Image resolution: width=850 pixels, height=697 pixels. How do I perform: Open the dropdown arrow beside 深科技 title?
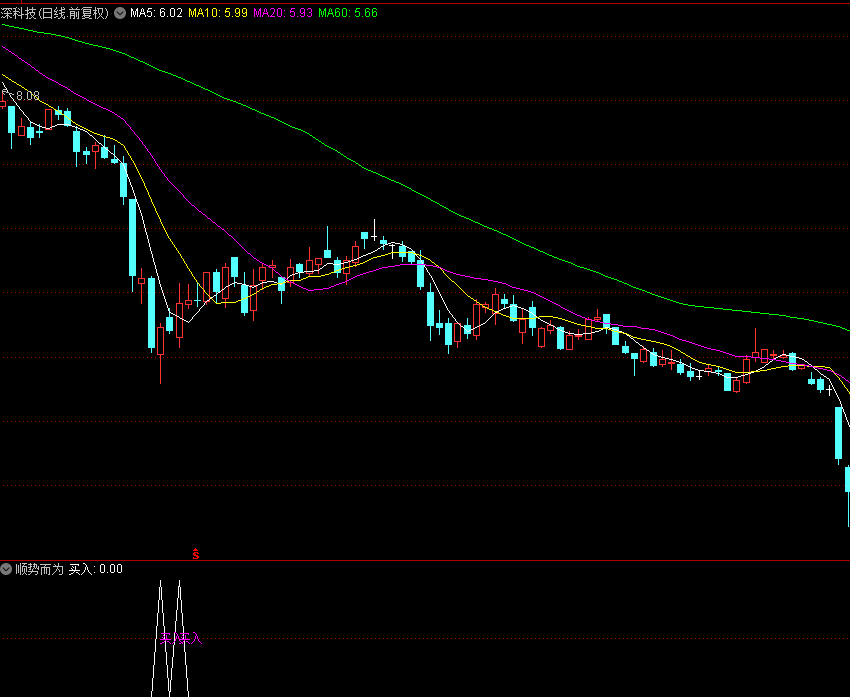(120, 13)
